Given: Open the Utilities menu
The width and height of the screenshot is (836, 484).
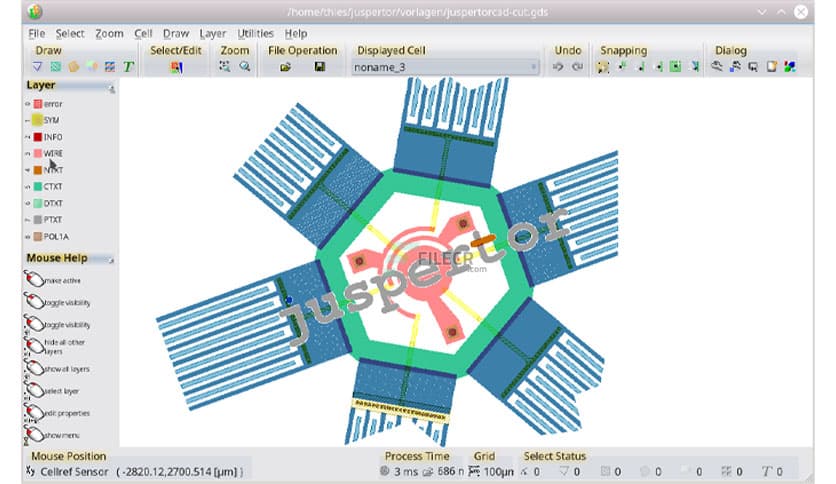Looking at the screenshot, I should [255, 34].
